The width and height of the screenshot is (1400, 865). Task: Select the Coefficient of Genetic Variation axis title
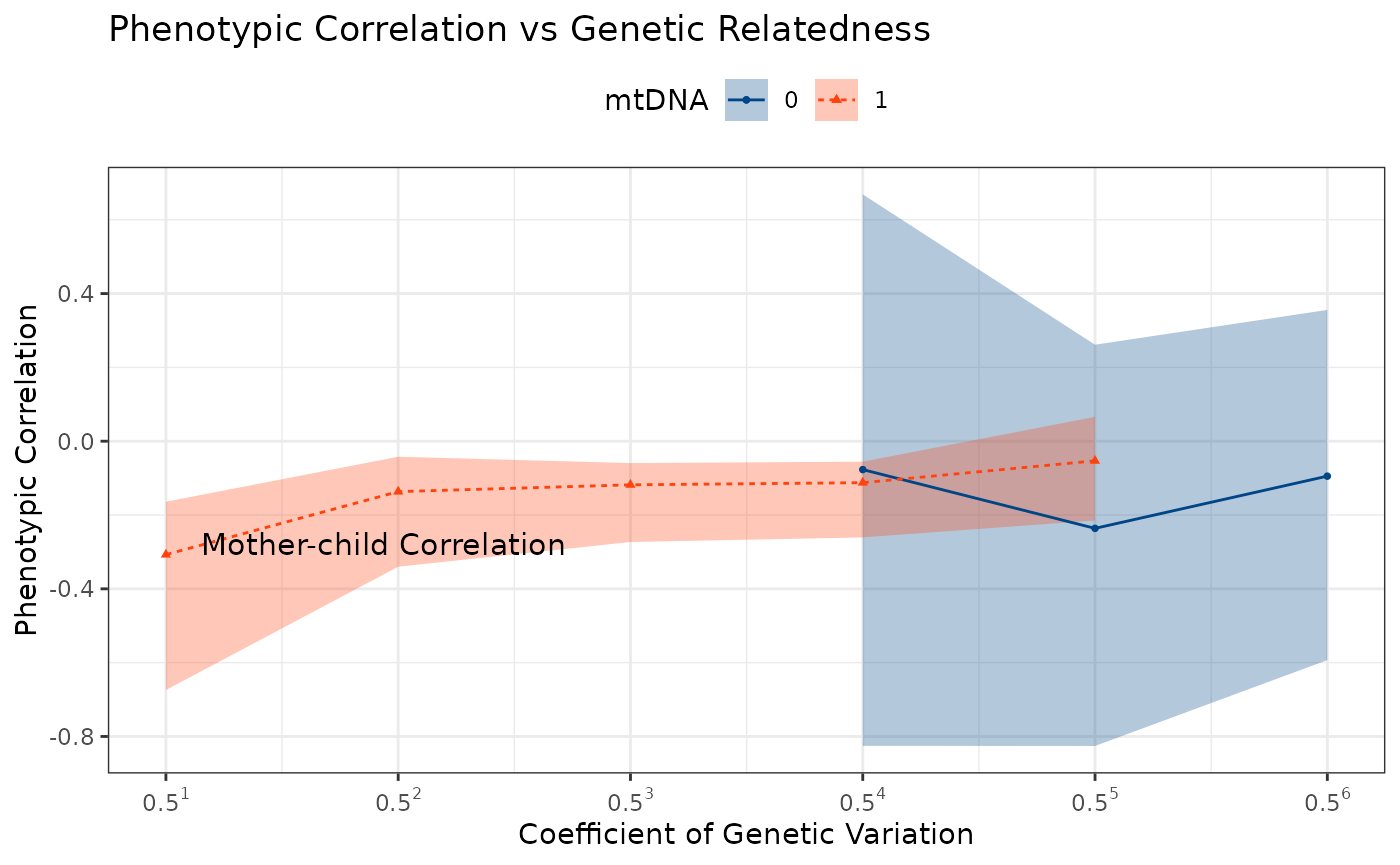pos(745,835)
